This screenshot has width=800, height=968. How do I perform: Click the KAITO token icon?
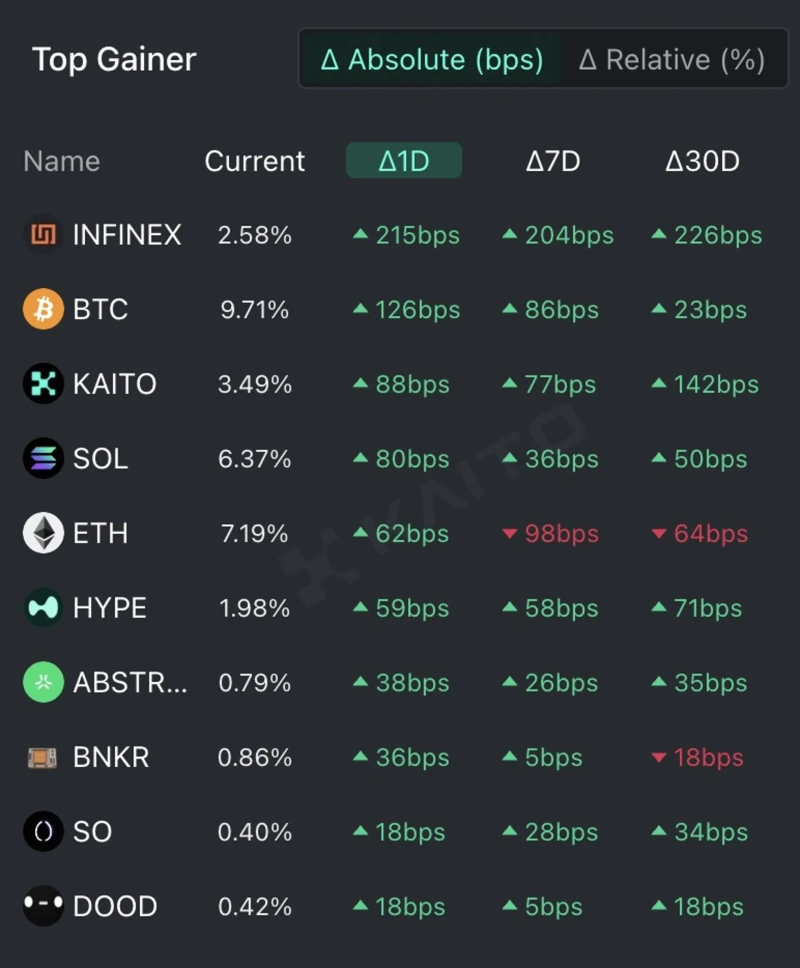point(43,385)
